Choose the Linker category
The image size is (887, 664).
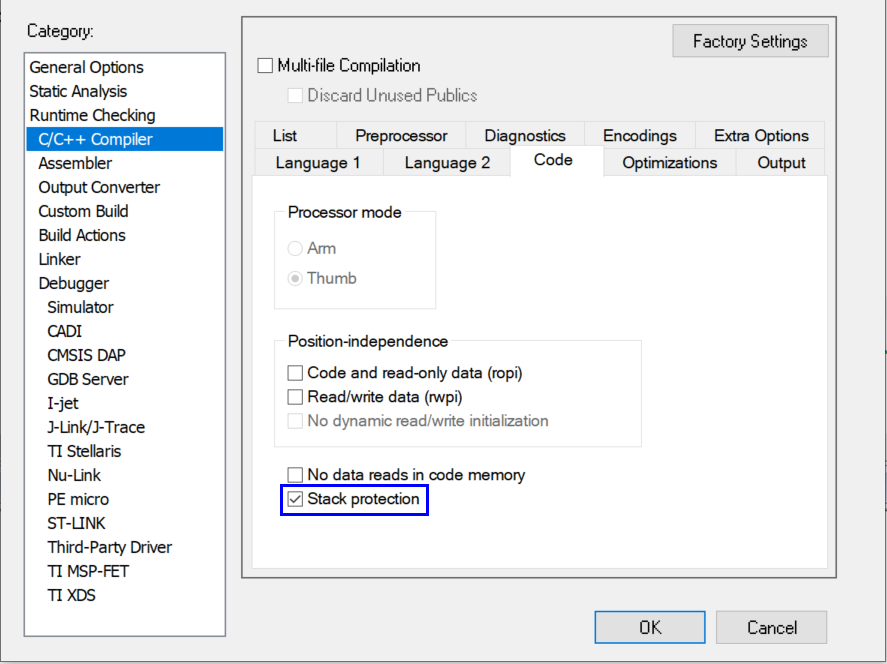point(59,259)
